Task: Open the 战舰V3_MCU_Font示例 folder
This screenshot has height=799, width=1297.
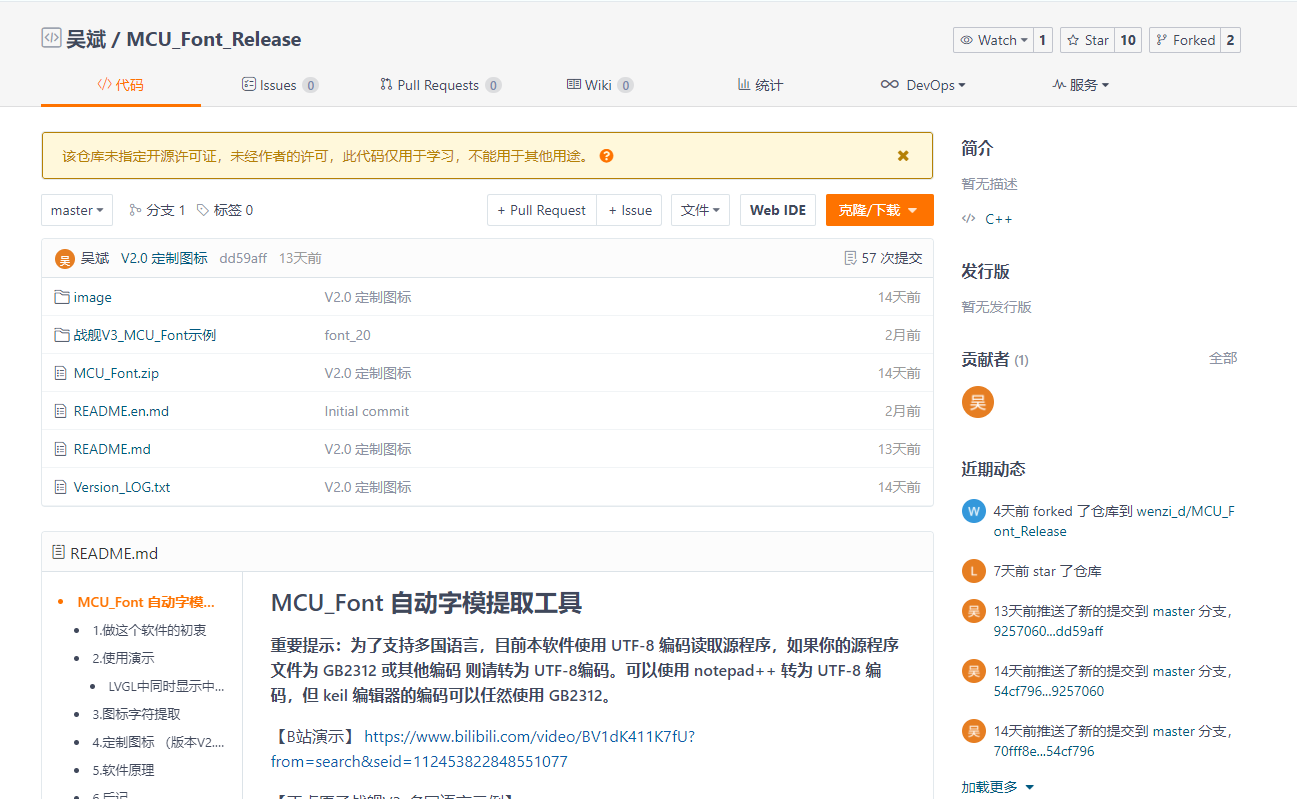Action: [145, 335]
